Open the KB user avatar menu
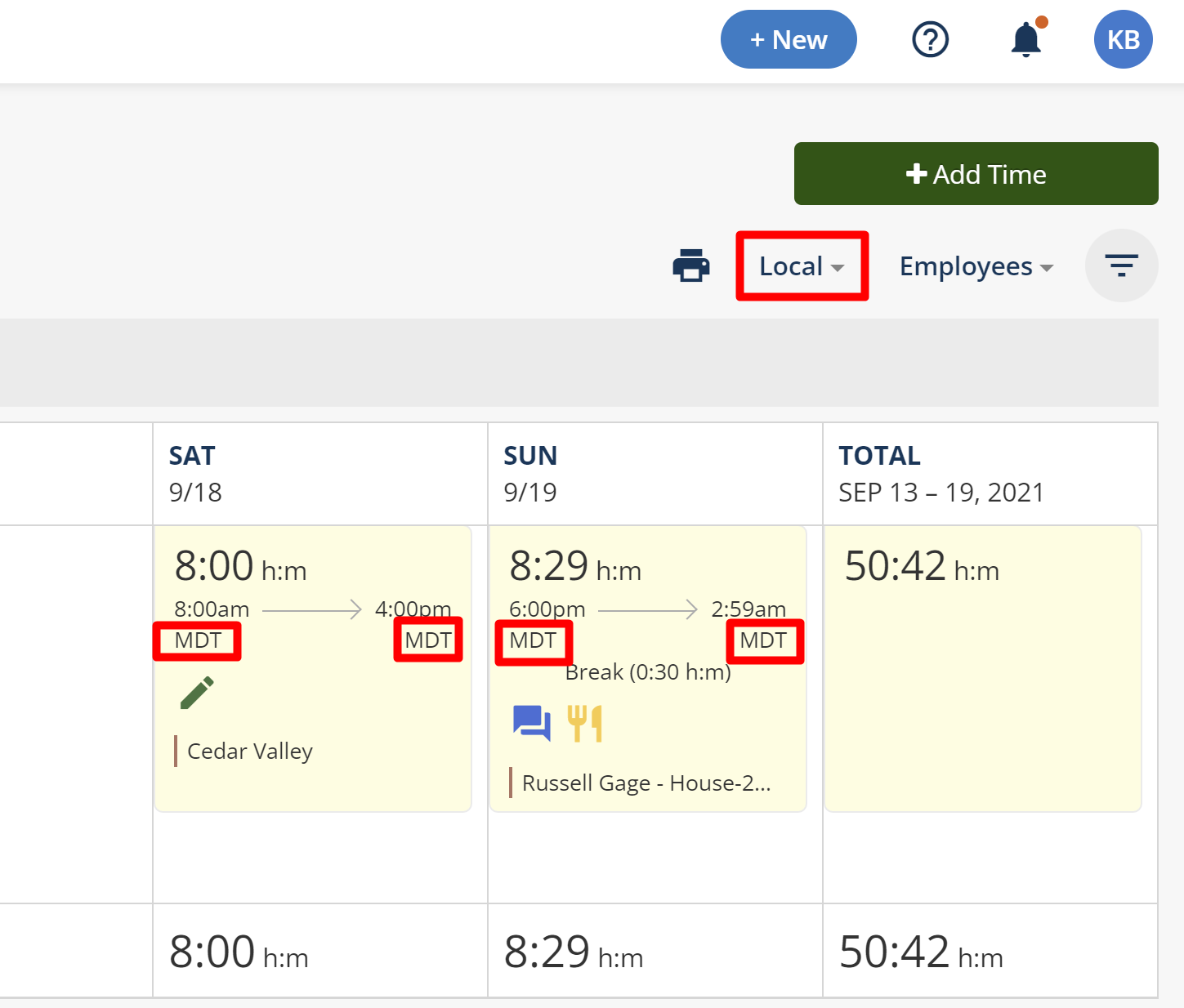The height and width of the screenshot is (1008, 1184). [x=1123, y=39]
